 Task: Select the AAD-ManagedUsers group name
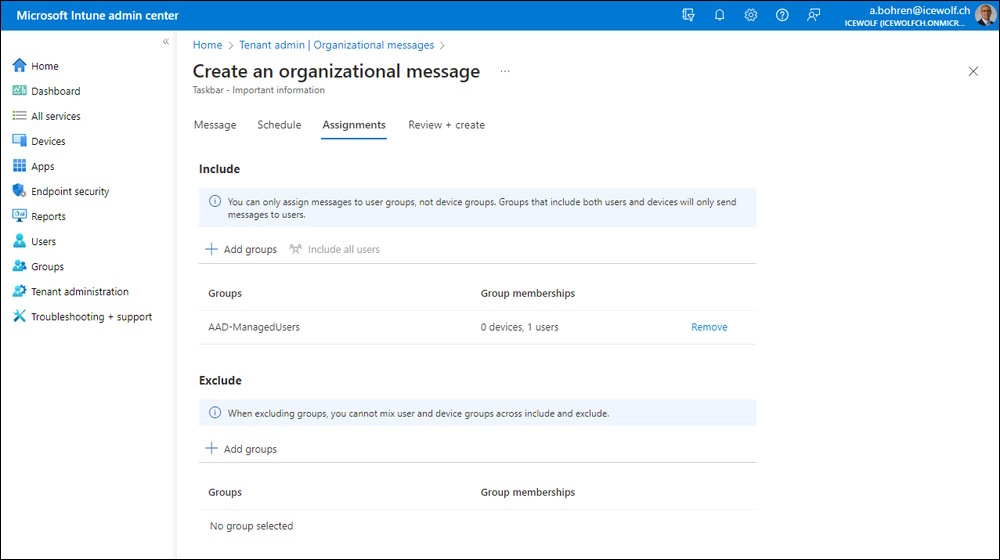point(254,327)
